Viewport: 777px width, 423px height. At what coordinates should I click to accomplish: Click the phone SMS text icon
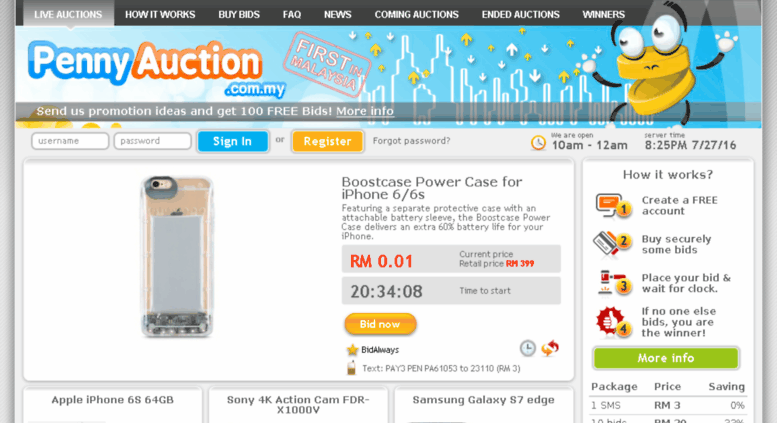(x=351, y=368)
